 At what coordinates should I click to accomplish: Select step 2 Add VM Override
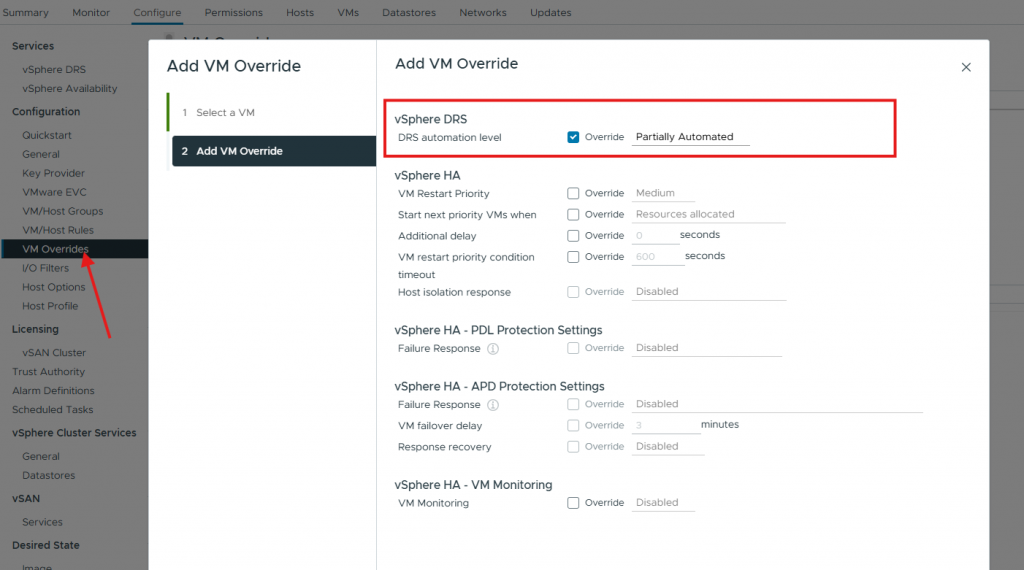pos(274,151)
